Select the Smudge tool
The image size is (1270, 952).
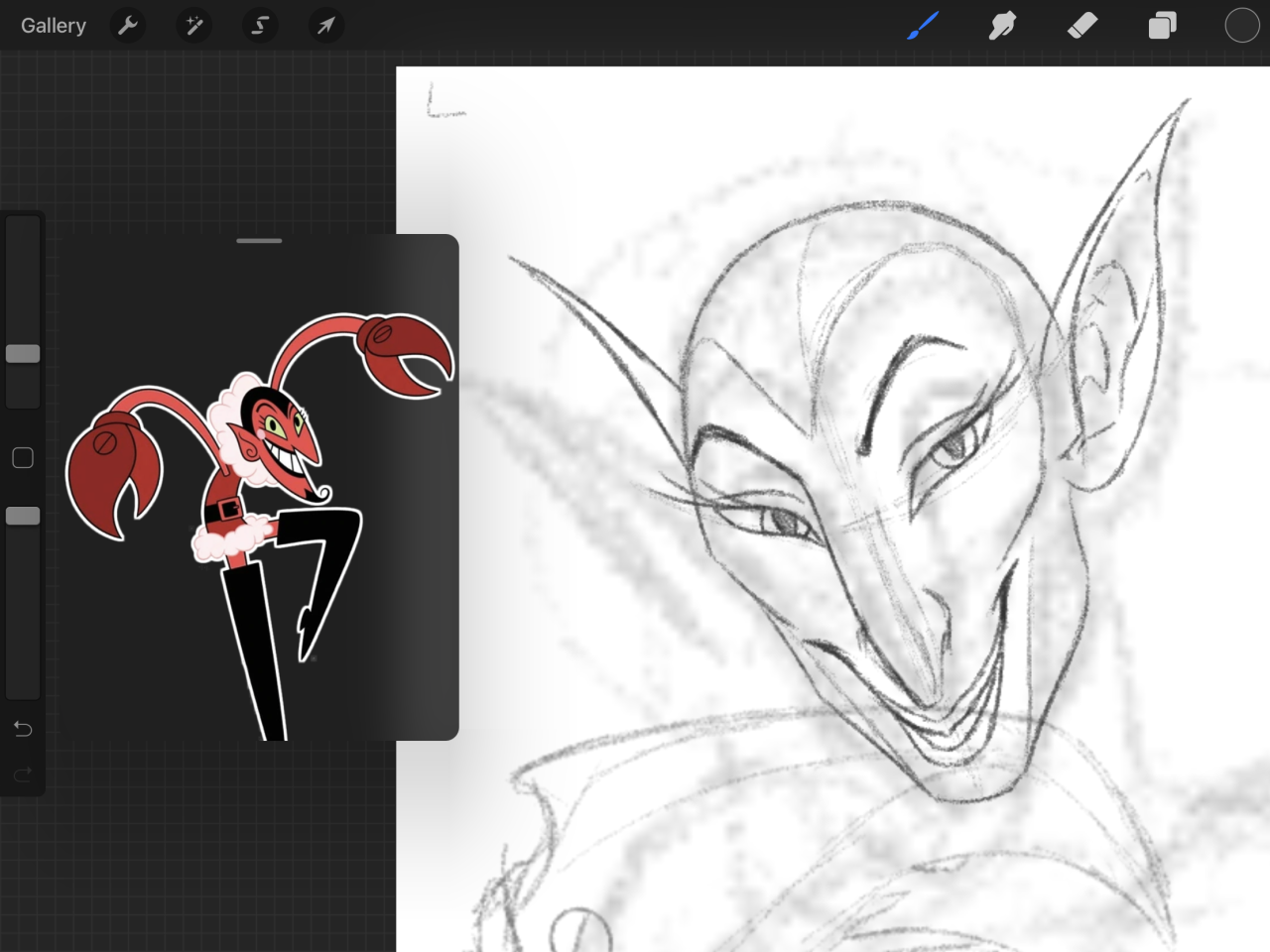point(1002,26)
